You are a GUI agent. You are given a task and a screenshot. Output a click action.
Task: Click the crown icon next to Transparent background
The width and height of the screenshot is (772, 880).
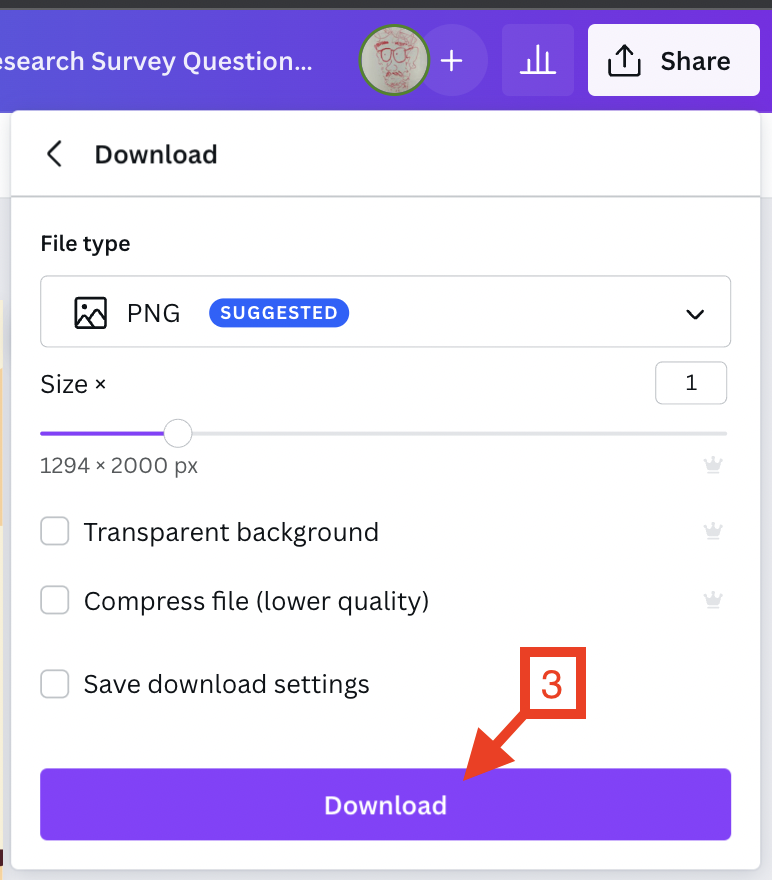(713, 531)
